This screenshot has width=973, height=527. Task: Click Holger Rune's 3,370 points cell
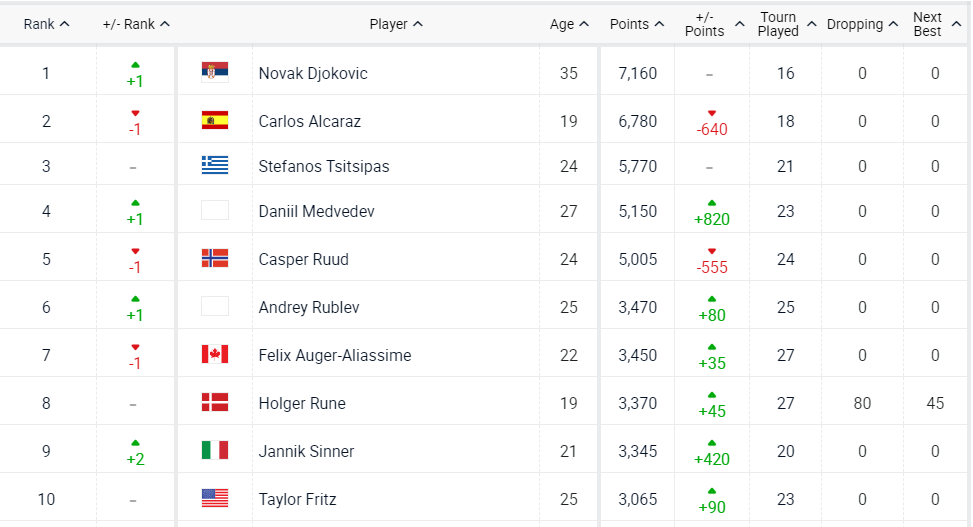(637, 403)
